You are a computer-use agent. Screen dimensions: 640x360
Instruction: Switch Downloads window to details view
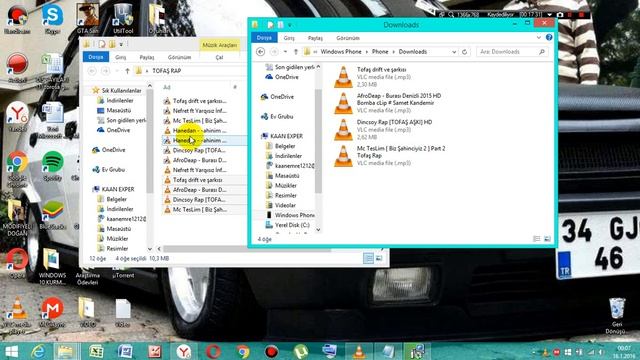[x=537, y=239]
